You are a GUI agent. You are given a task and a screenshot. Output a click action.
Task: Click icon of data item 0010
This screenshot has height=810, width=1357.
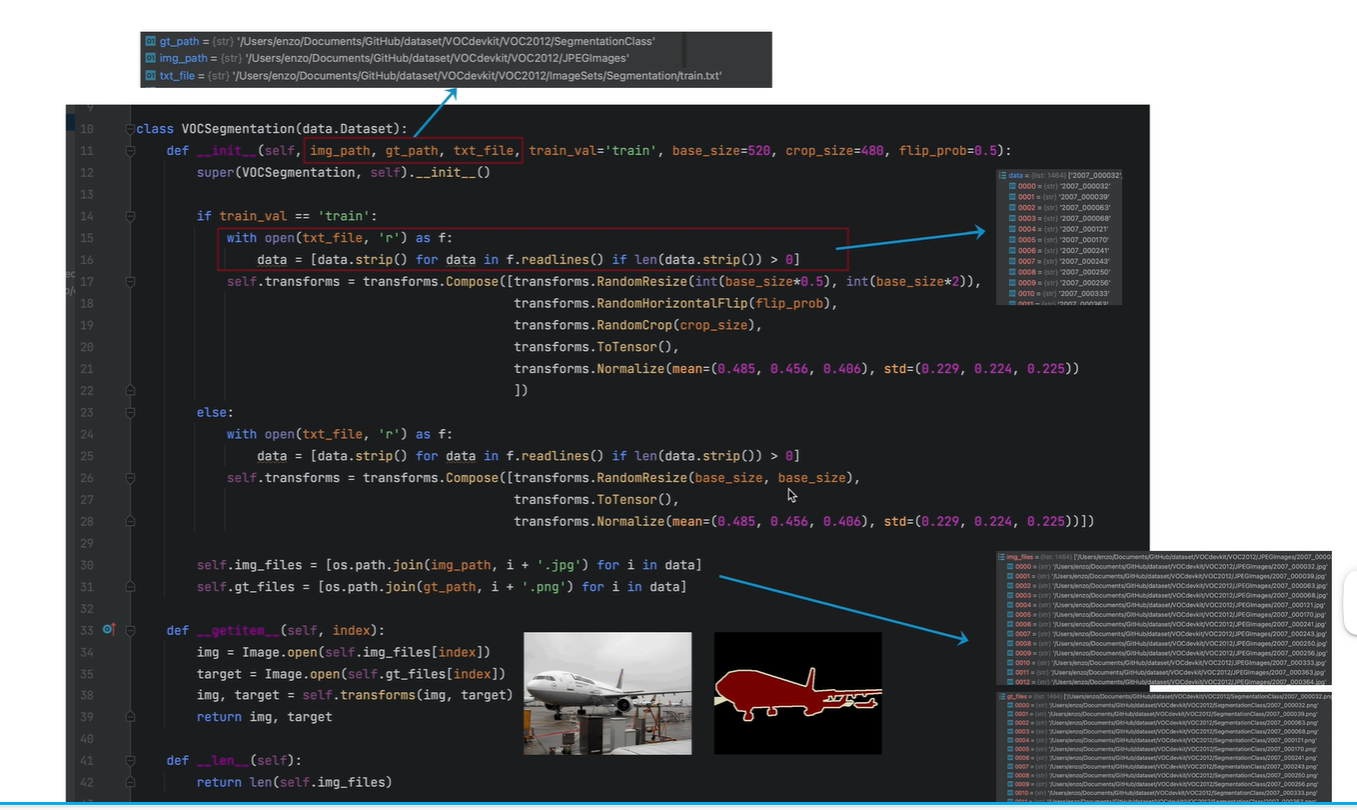(1012, 293)
